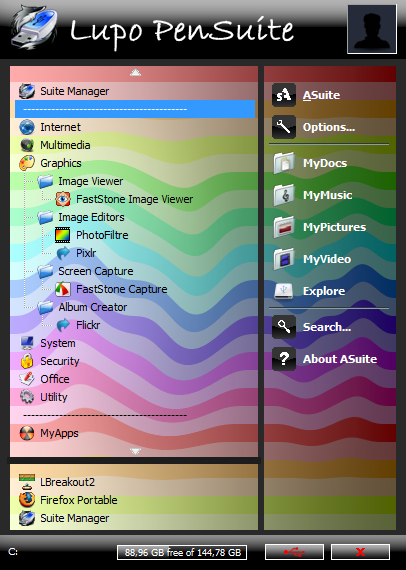The width and height of the screenshot is (406, 570).
Task: Expand the System category label
Action: coord(58,343)
